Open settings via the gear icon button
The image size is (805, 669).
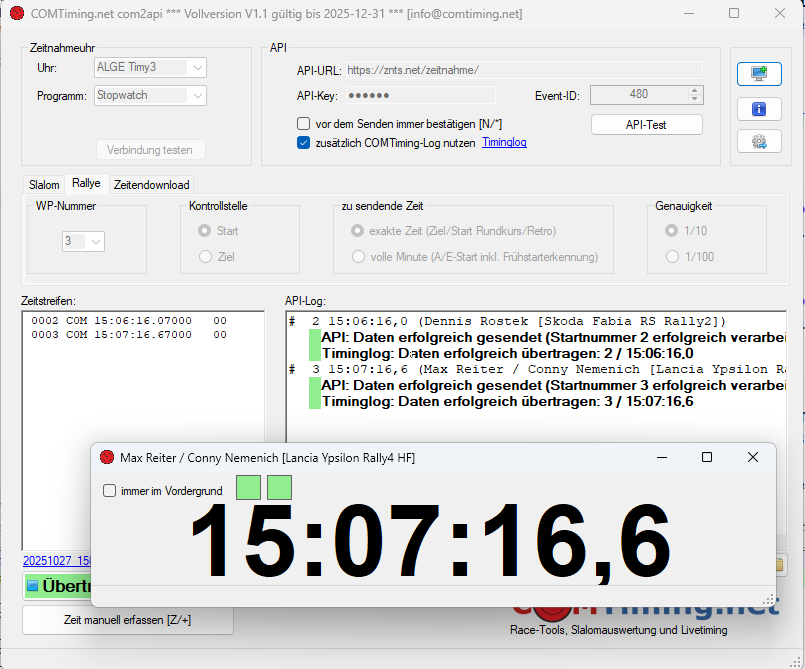758,141
